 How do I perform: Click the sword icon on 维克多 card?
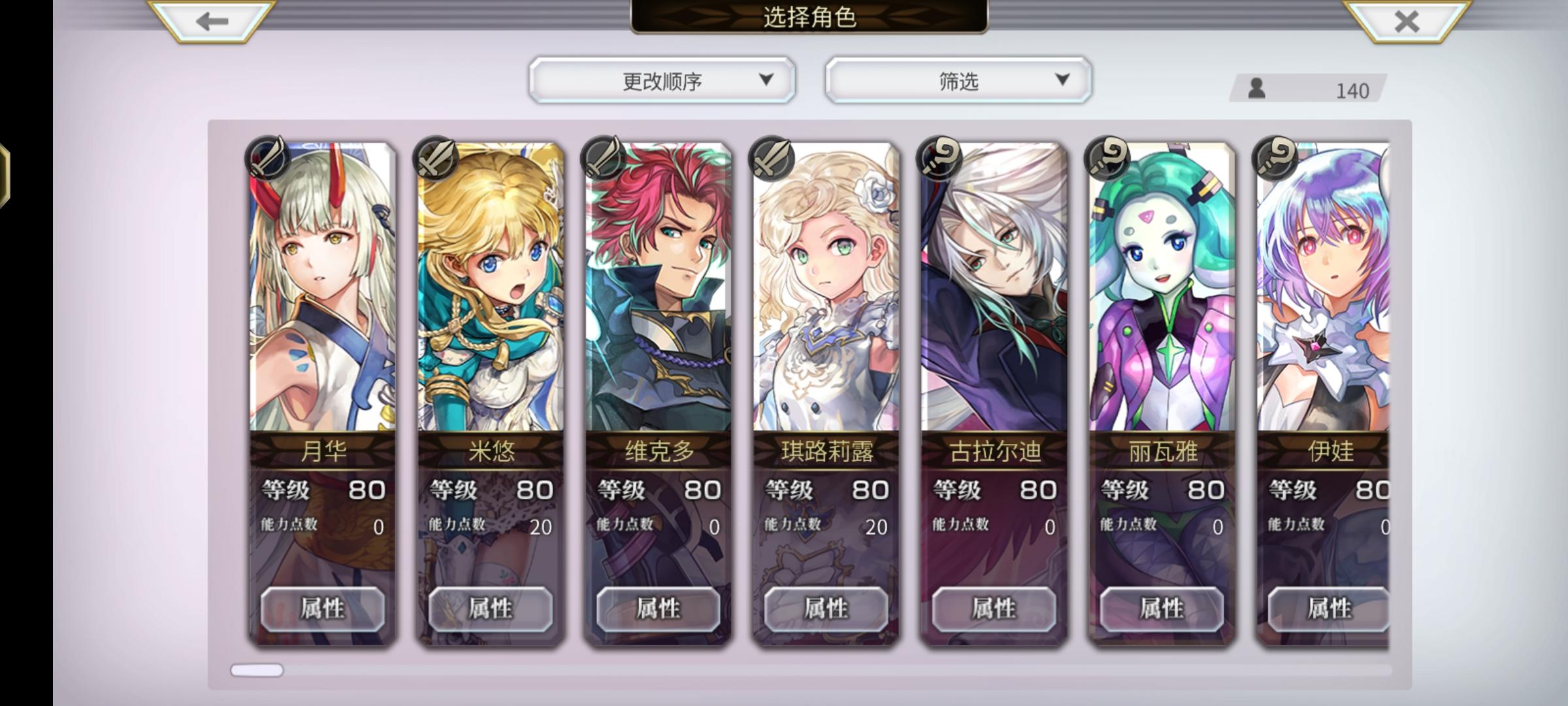(603, 158)
